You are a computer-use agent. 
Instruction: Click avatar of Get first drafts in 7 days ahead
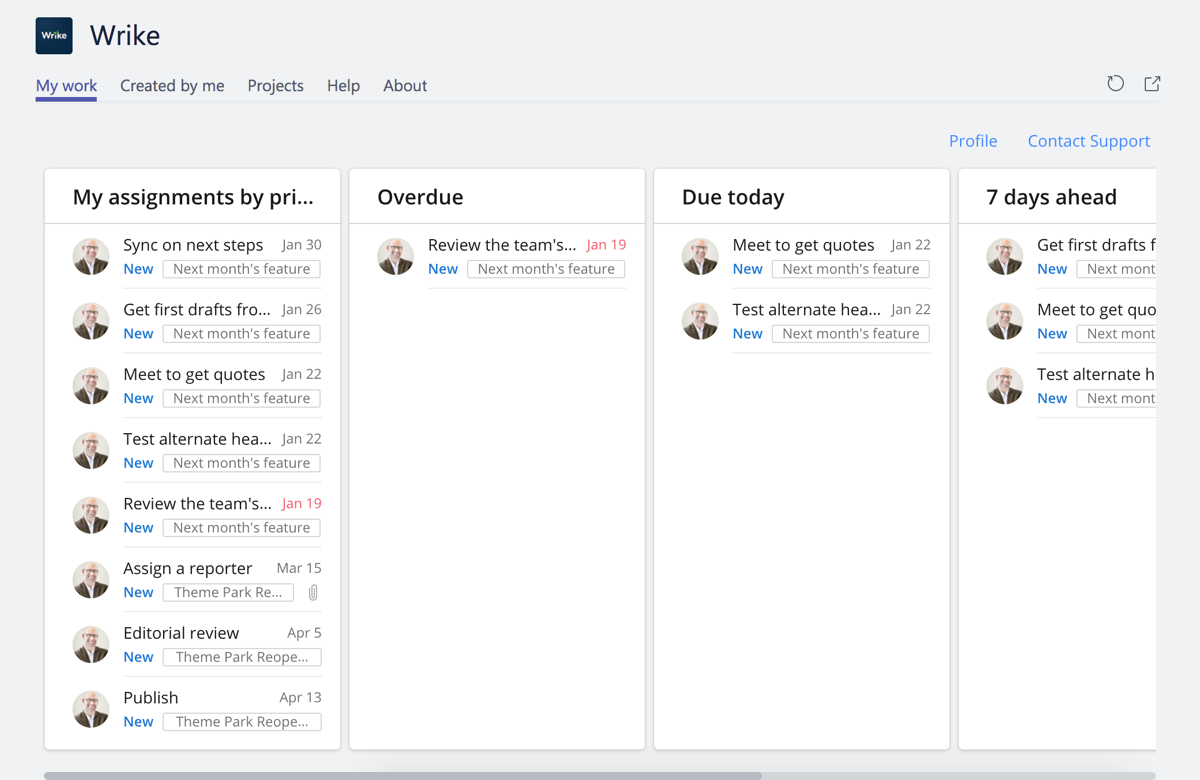(x=1005, y=256)
